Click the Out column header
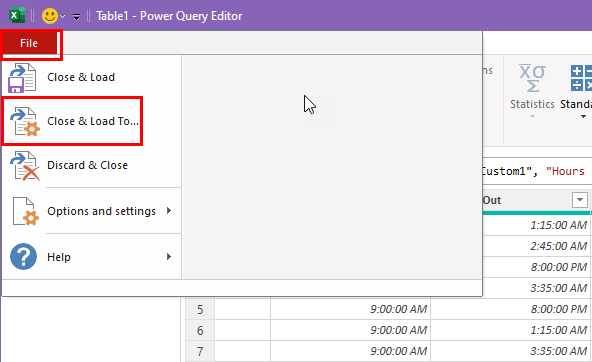Image resolution: width=592 pixels, height=362 pixels. point(535,200)
